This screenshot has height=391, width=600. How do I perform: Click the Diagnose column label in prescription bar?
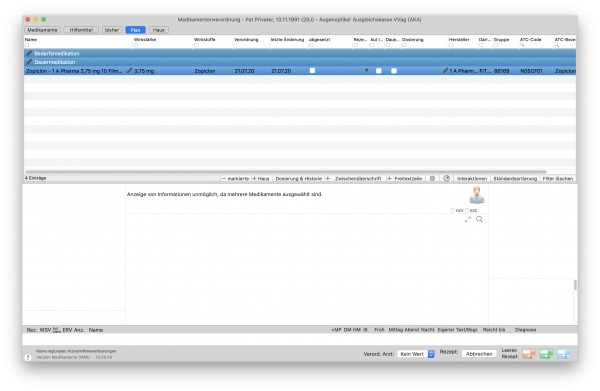(x=525, y=329)
